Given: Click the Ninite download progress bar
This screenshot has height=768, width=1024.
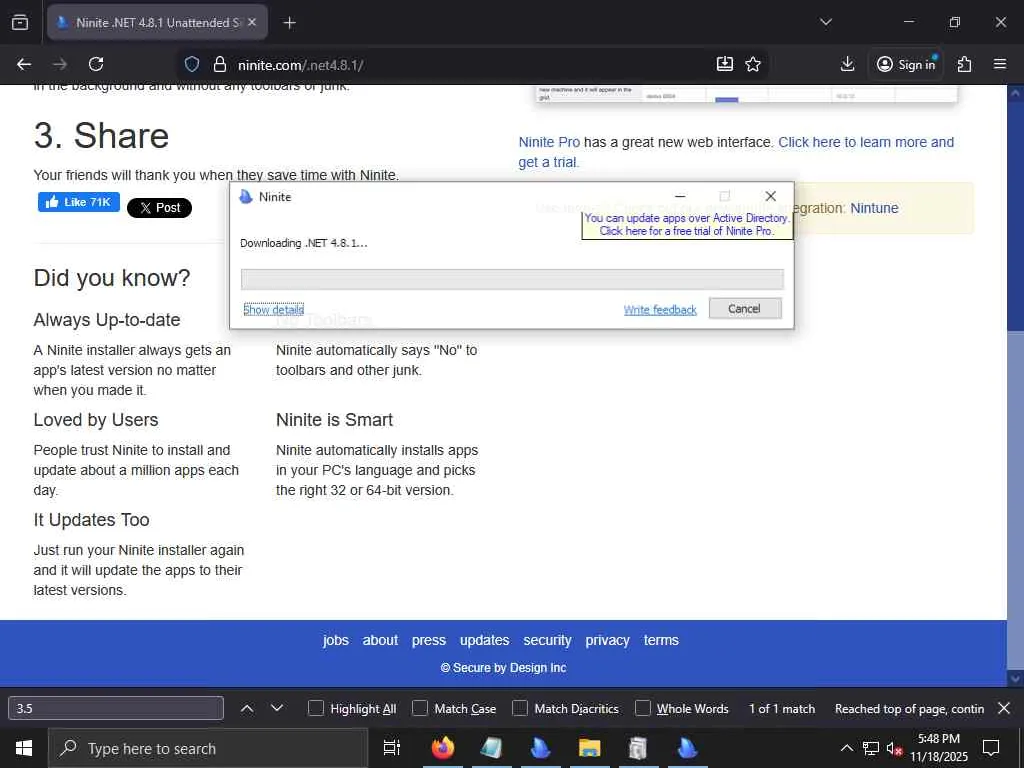Looking at the screenshot, I should [x=512, y=279].
